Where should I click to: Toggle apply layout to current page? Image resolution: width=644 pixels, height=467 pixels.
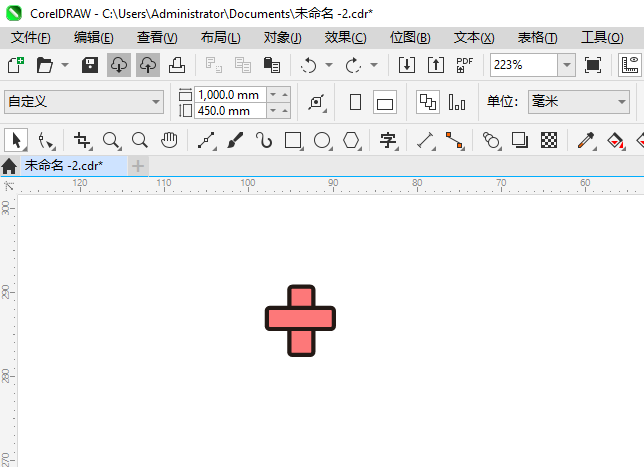pyautogui.click(x=457, y=102)
